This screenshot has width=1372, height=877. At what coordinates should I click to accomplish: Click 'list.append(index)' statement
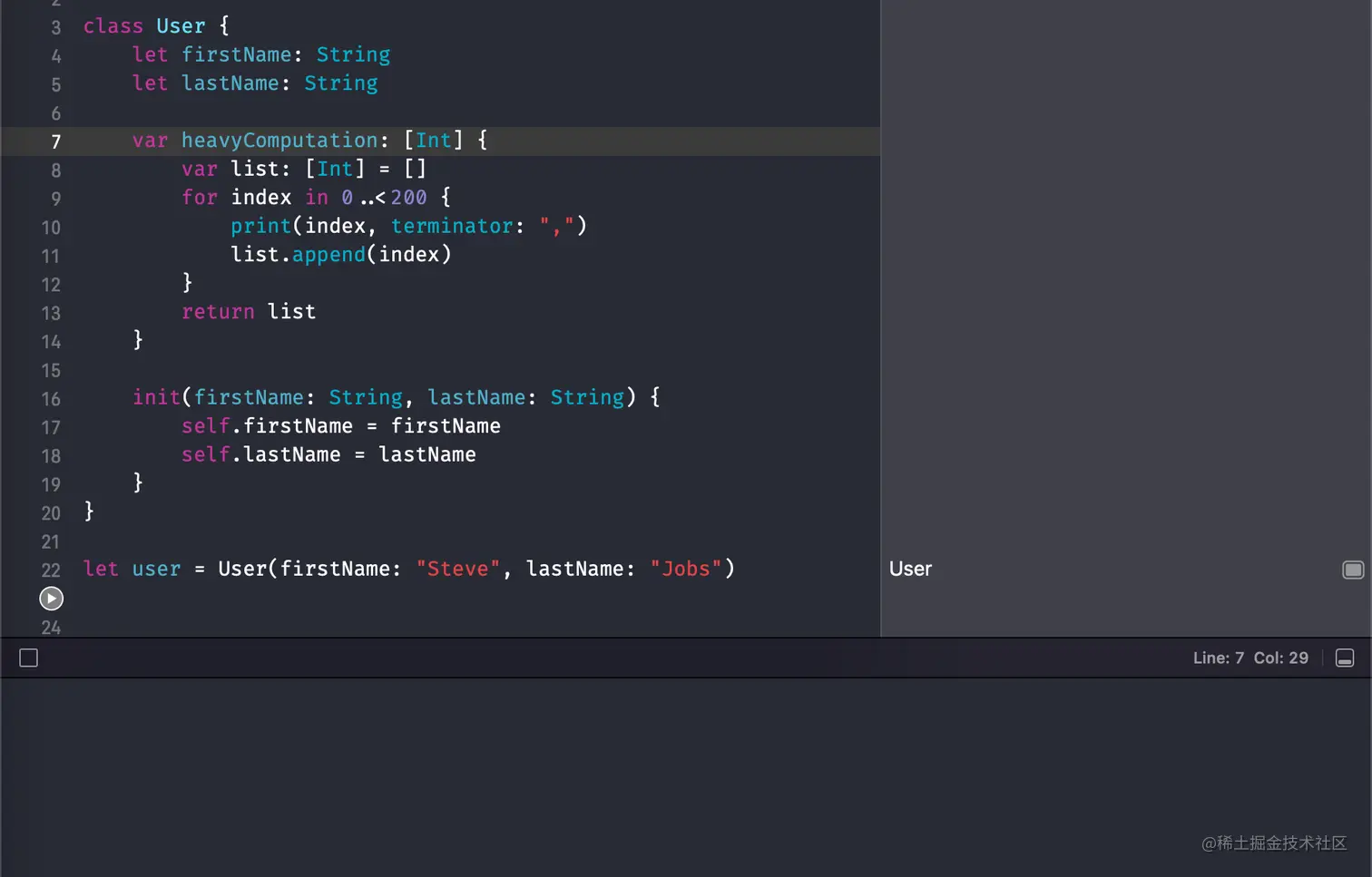[341, 255]
